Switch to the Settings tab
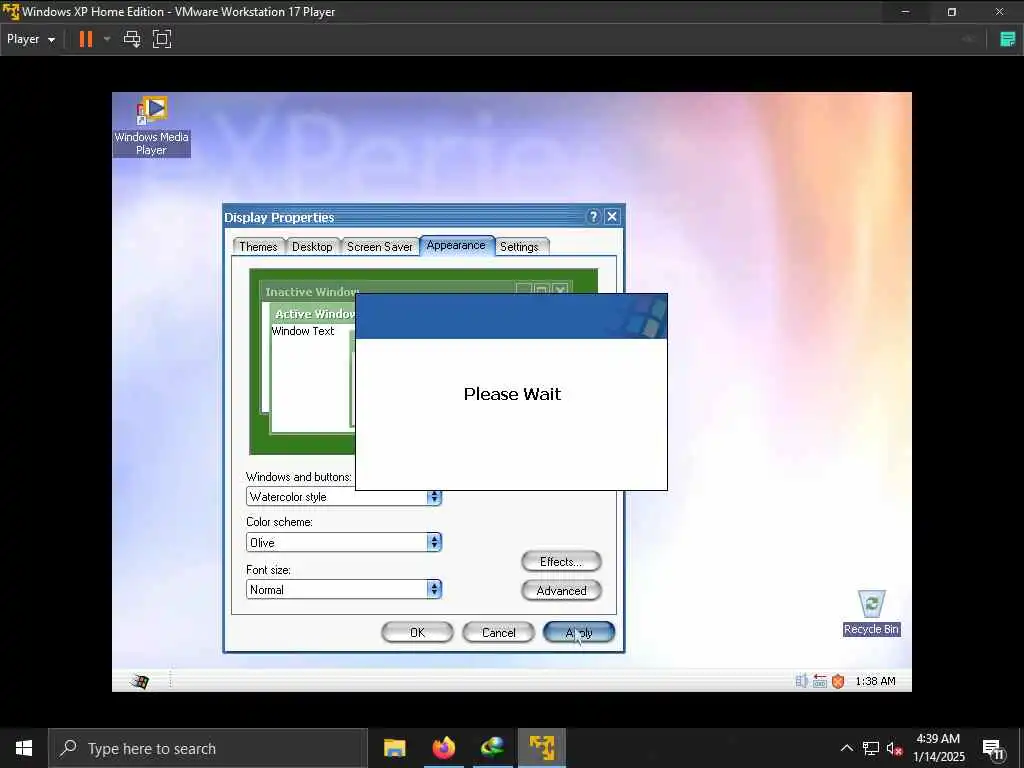The width and height of the screenshot is (1024, 768). [520, 247]
